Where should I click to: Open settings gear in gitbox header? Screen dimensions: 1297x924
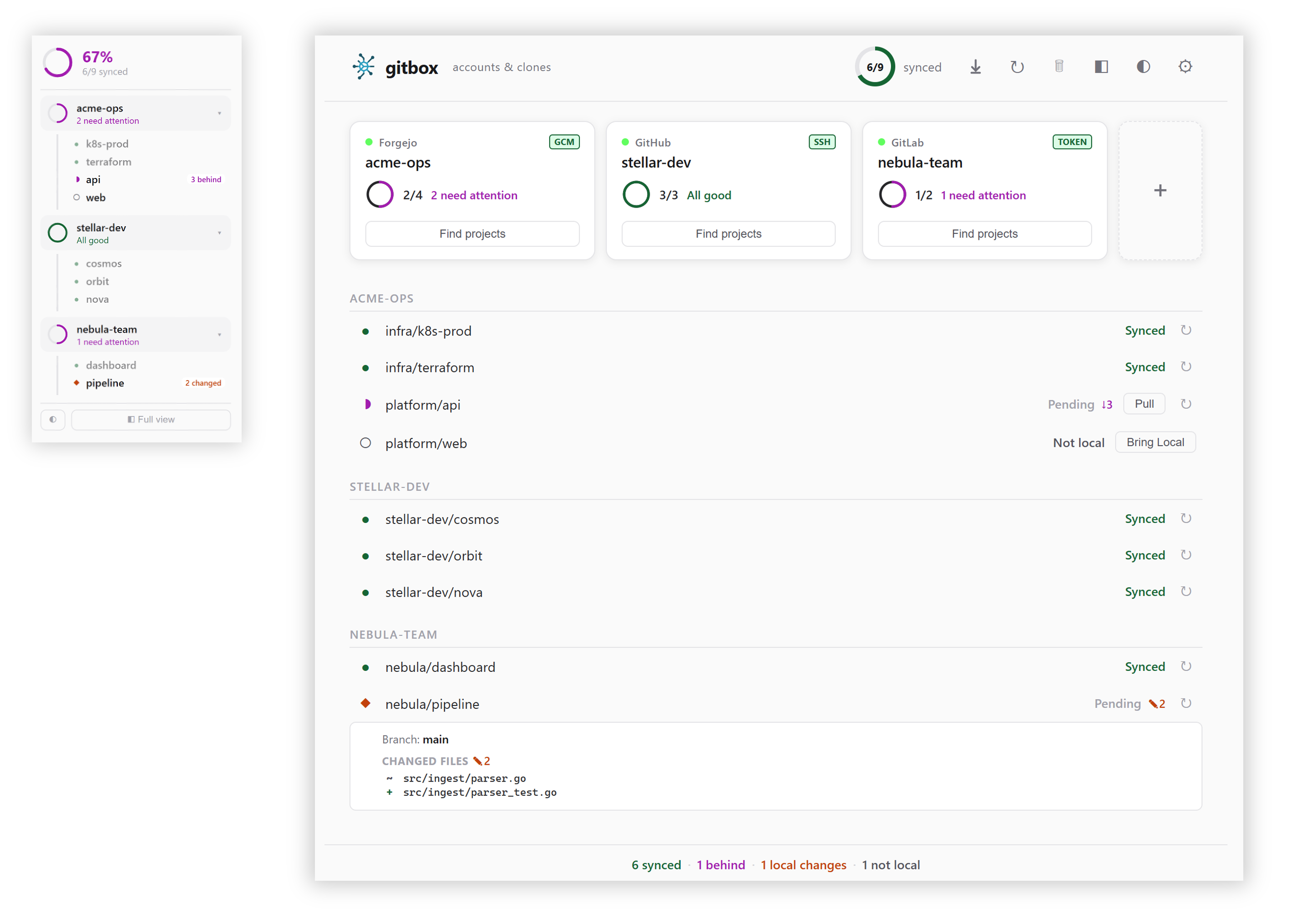click(x=1185, y=66)
